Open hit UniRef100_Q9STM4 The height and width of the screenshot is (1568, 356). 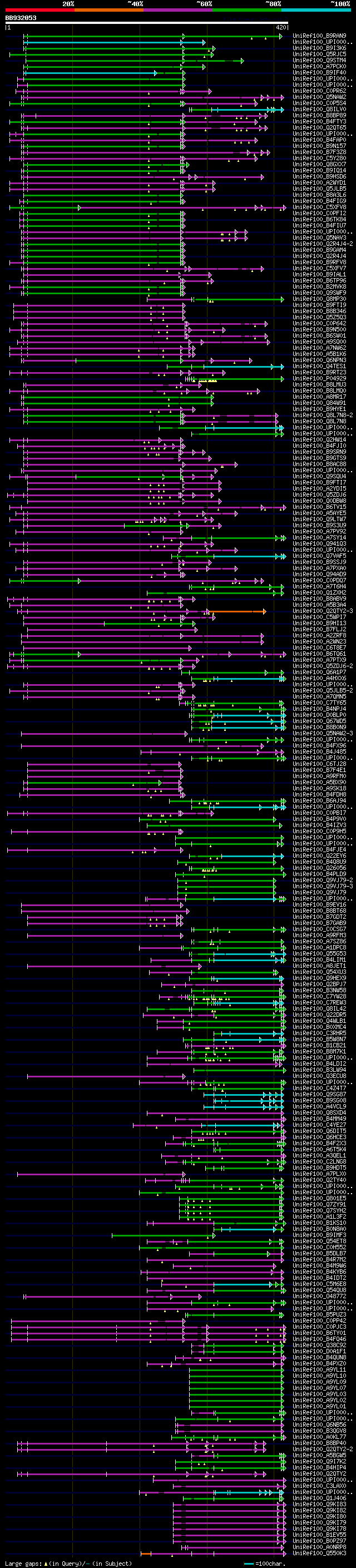pyautogui.click(x=319, y=60)
